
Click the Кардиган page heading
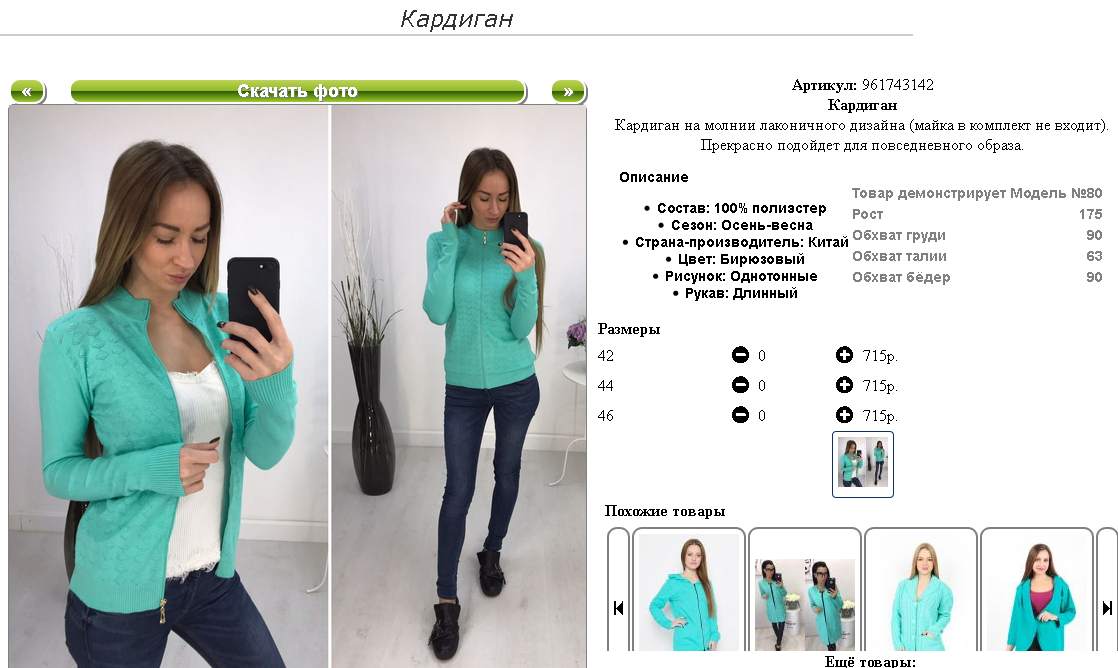point(456,19)
